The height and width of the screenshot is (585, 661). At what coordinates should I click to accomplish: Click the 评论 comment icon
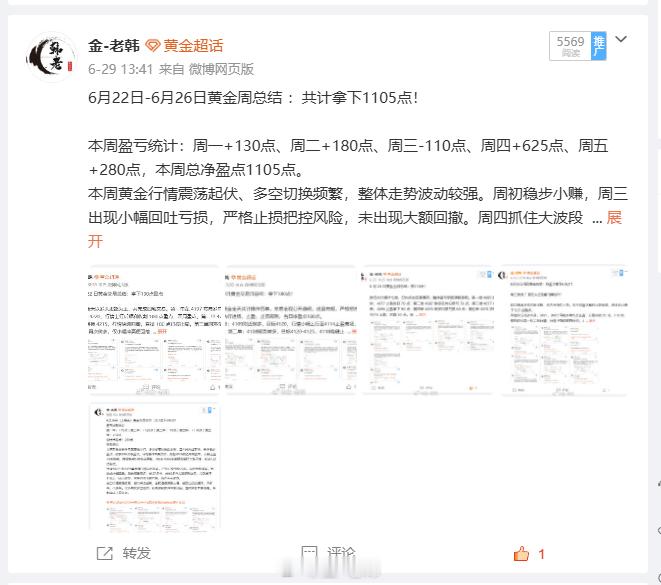point(309,553)
